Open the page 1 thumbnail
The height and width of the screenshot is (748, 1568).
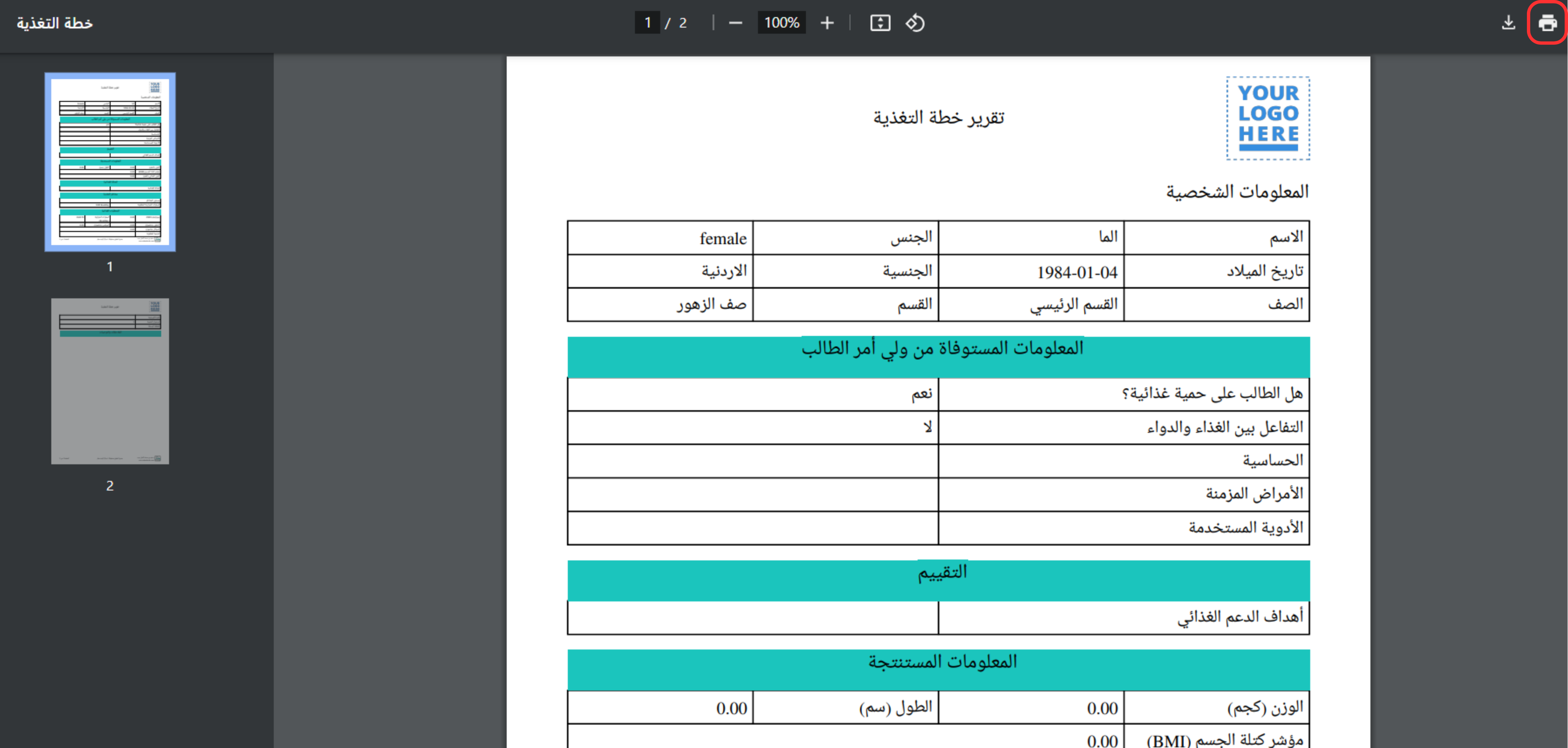tap(110, 162)
